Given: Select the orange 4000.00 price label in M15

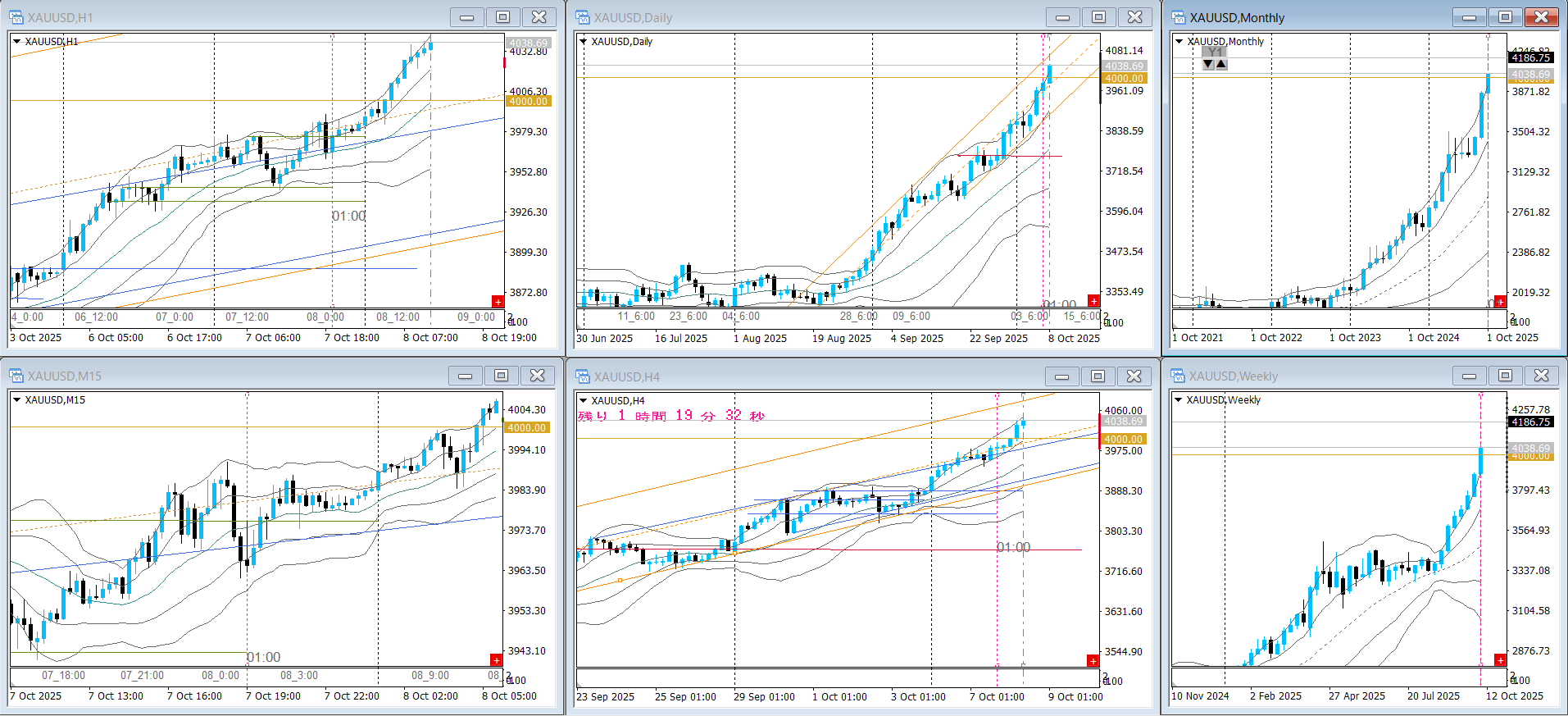Looking at the screenshot, I should (526, 427).
